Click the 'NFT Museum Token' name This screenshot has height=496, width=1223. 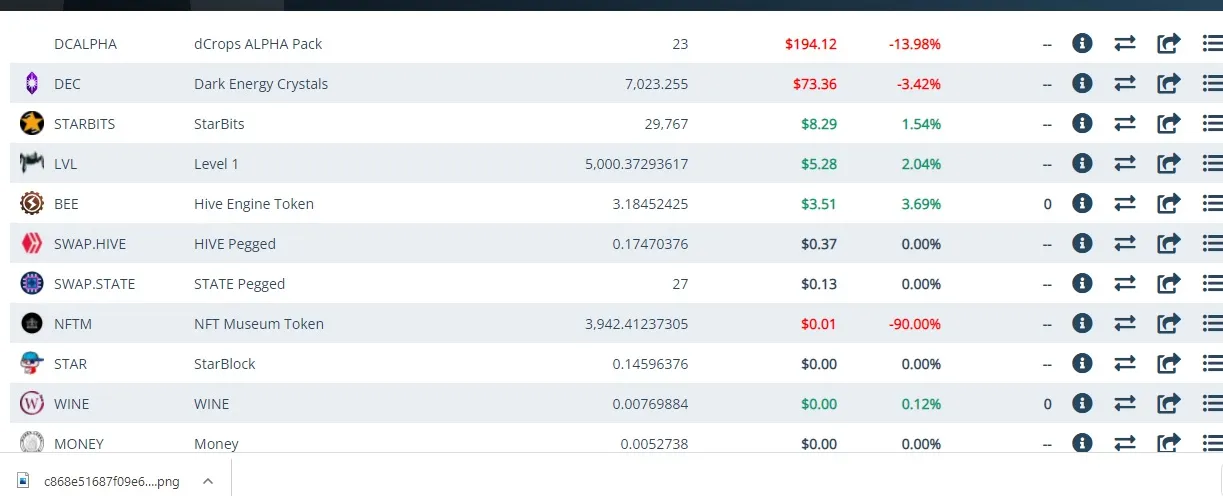pyautogui.click(x=259, y=324)
